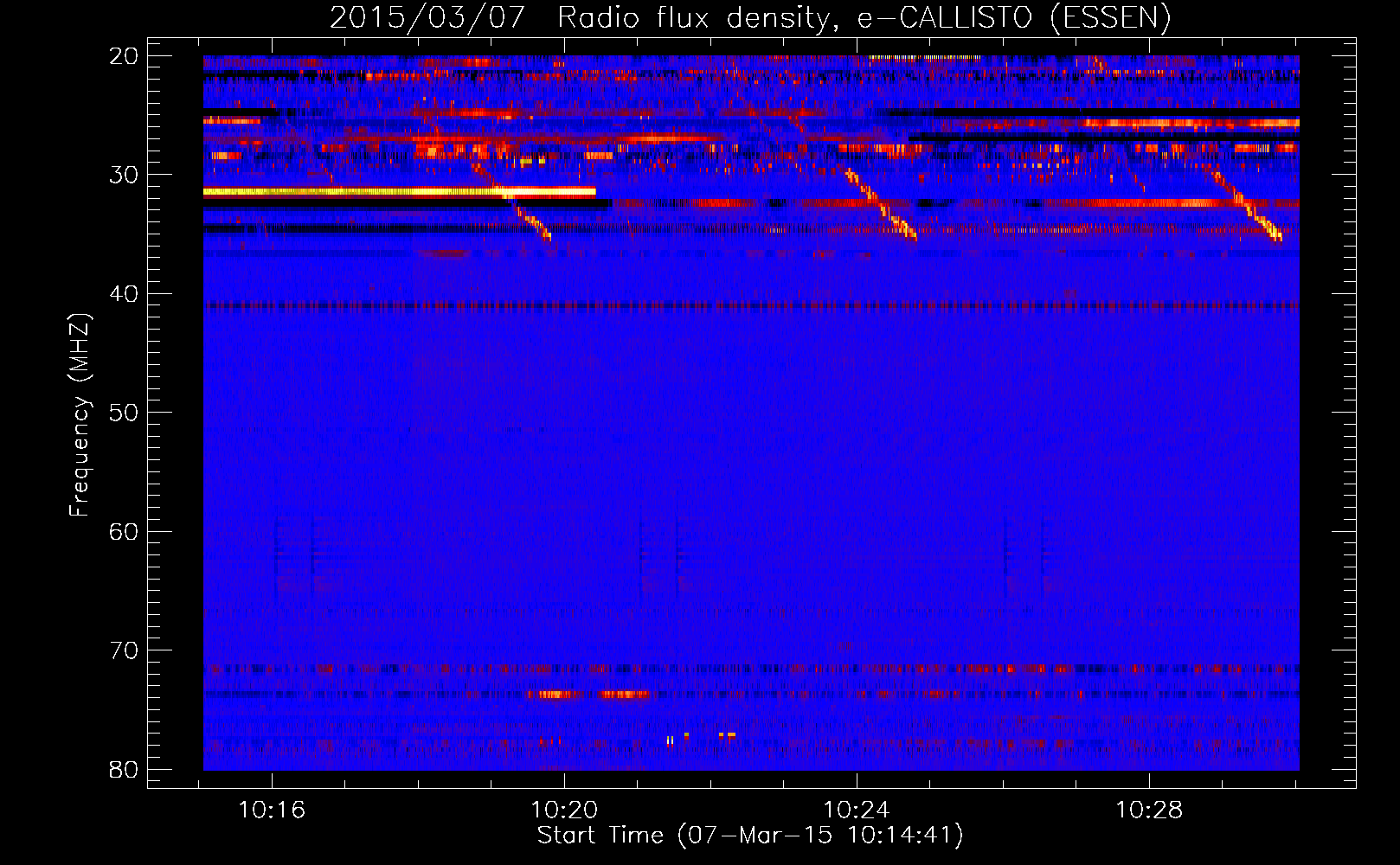This screenshot has height=865, width=1400.
Task: Click the "70" frequency tick label
Action: (x=124, y=650)
